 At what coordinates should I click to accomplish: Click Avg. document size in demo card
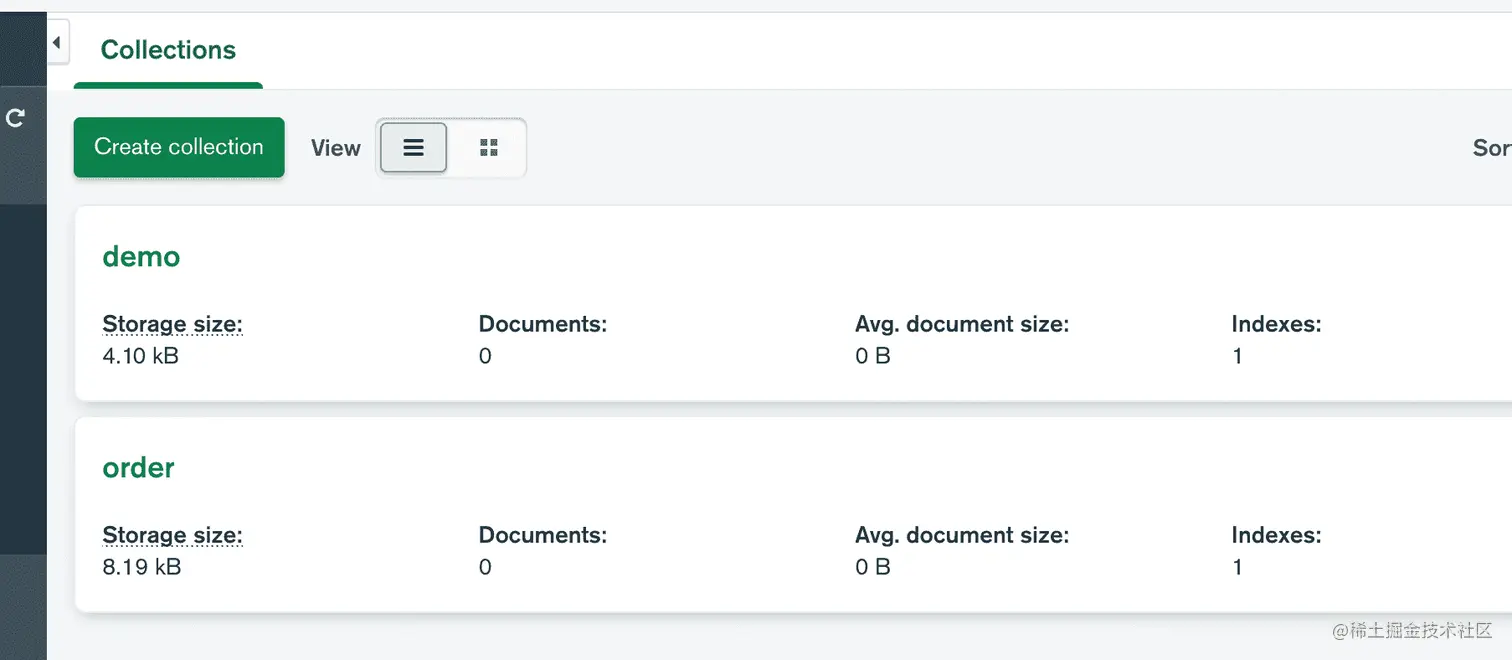click(x=962, y=324)
